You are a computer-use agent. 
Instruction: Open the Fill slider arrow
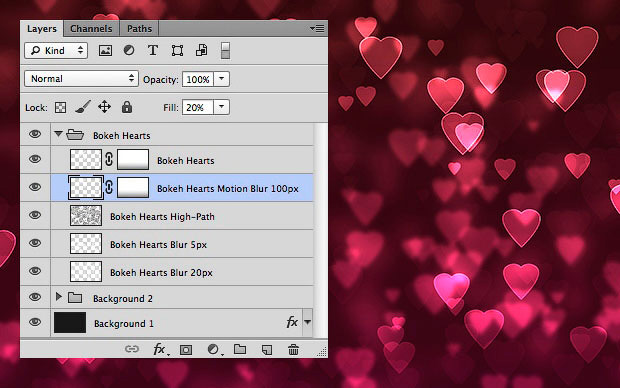pyautogui.click(x=221, y=107)
